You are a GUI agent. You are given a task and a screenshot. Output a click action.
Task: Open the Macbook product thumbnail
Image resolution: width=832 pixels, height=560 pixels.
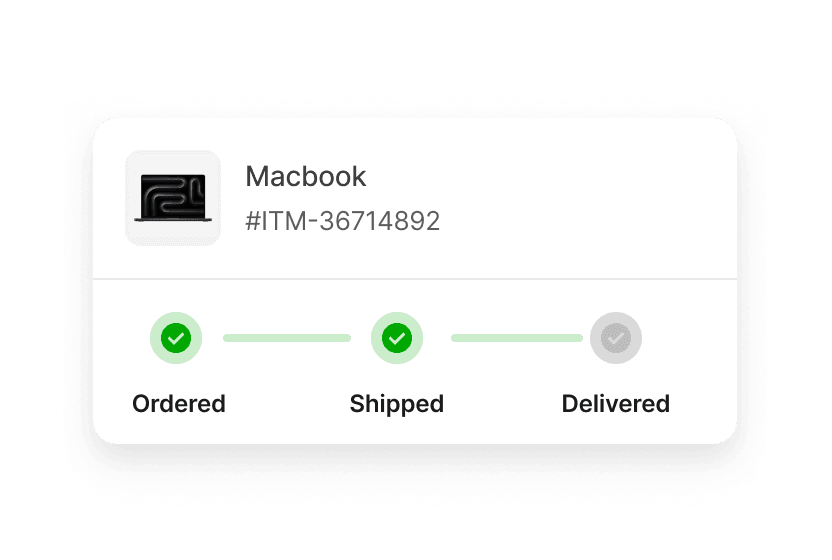[x=173, y=198]
